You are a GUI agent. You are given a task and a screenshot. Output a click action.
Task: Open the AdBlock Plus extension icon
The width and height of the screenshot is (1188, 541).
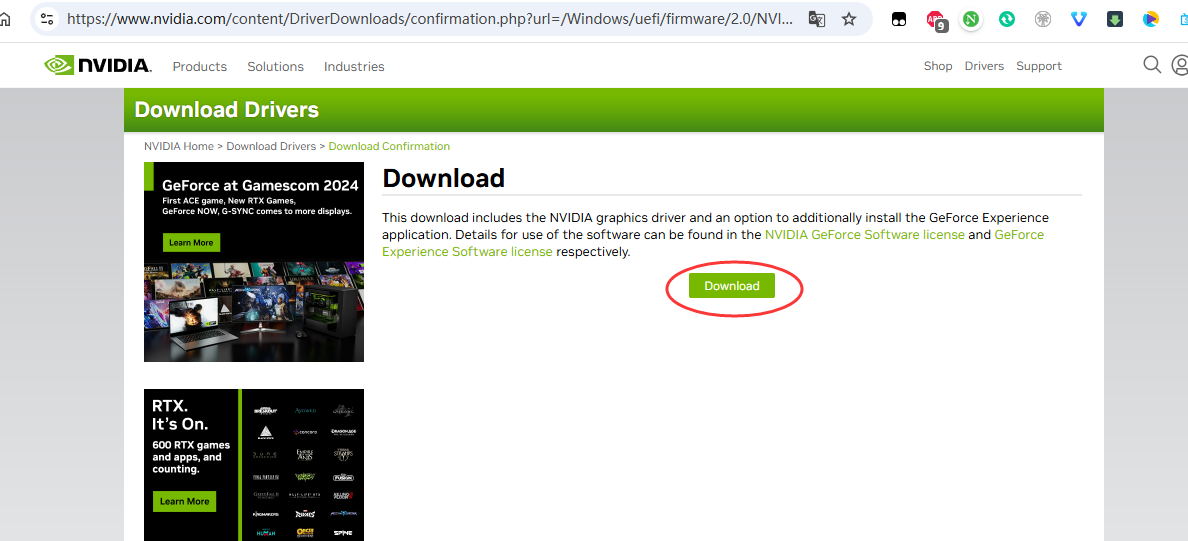pos(935,19)
